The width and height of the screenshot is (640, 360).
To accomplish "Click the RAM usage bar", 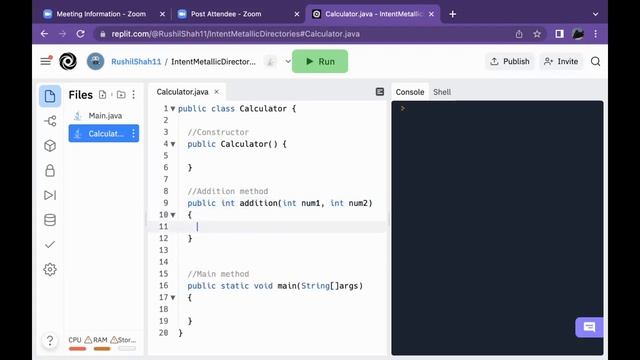I will tap(102, 349).
